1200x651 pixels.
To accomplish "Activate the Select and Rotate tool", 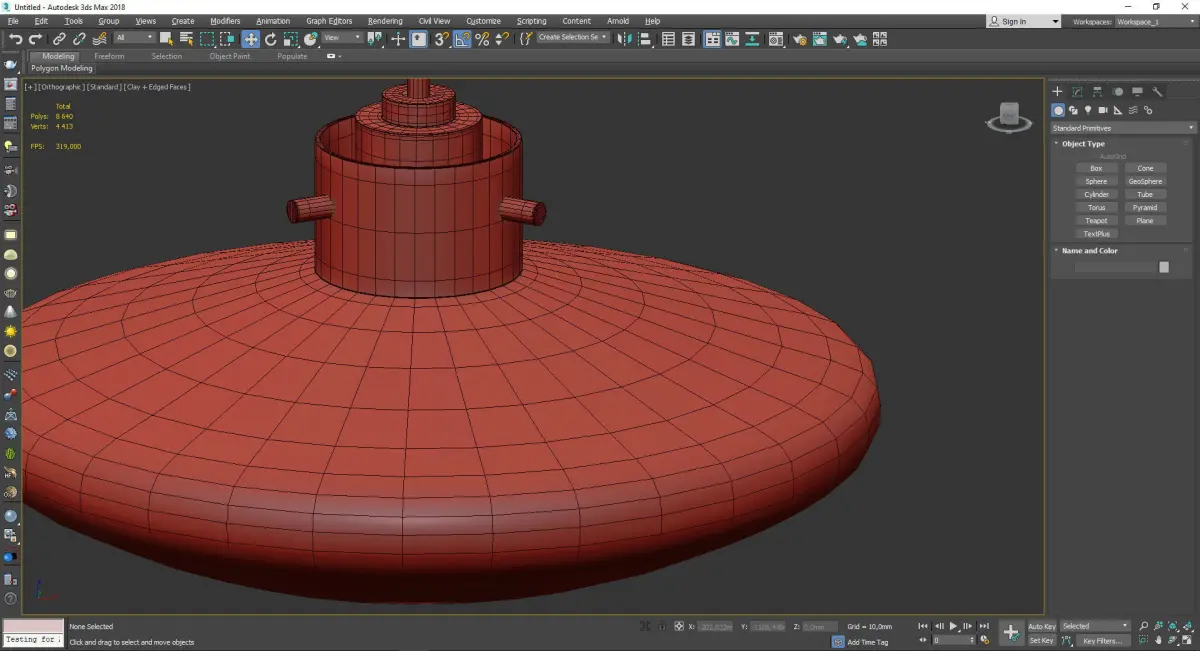I will point(270,39).
